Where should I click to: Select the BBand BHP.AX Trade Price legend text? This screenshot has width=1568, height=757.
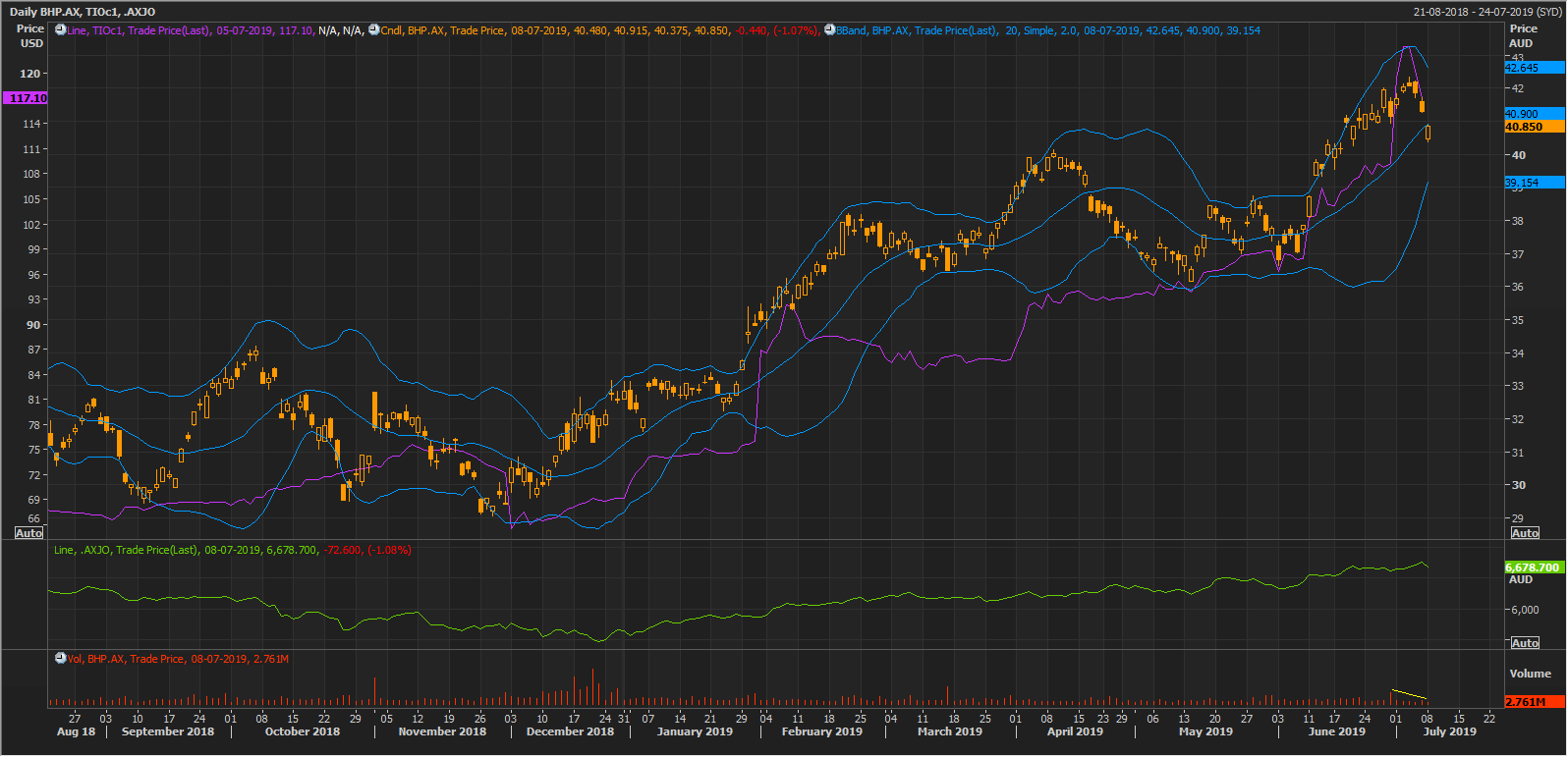1048,30
